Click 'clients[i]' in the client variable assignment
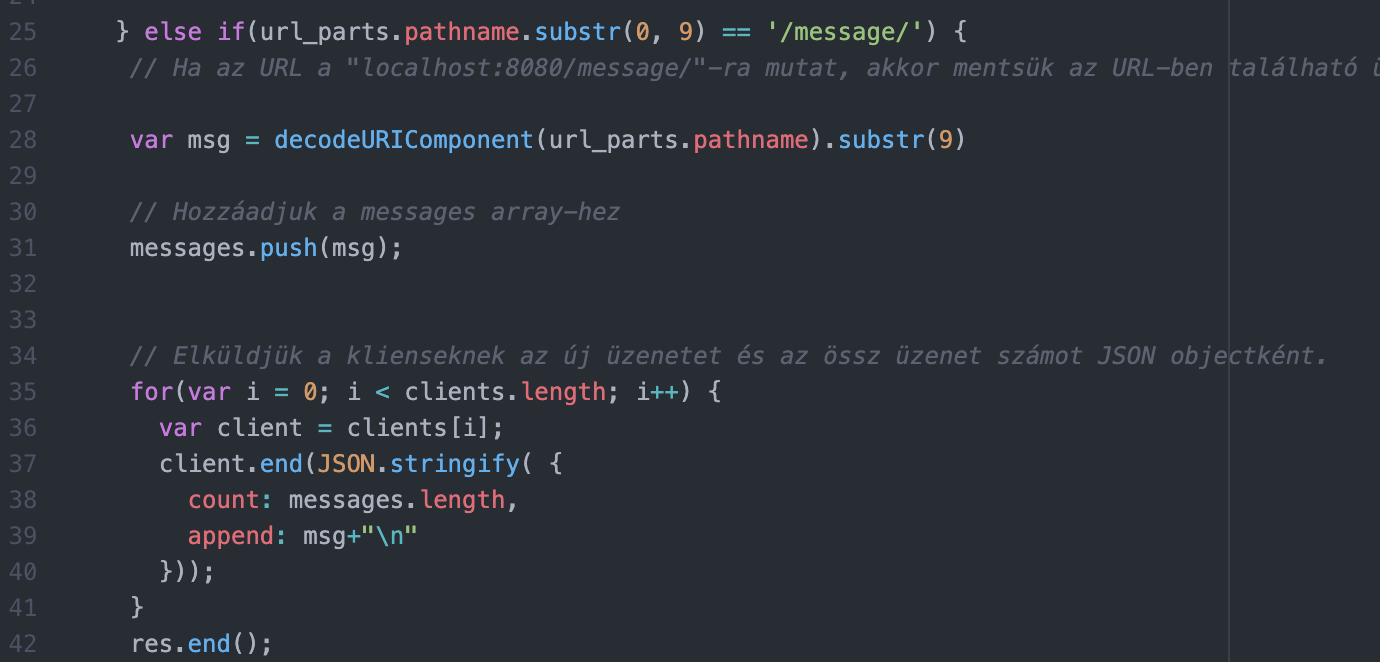 (418, 428)
